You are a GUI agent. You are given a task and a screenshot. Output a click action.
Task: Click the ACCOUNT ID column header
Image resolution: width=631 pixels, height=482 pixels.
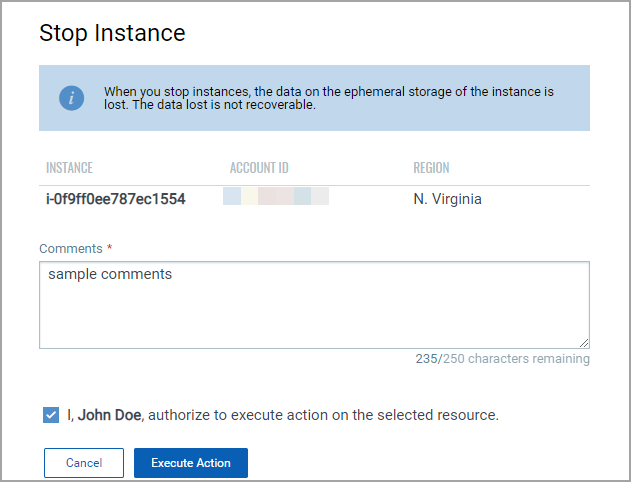259,168
